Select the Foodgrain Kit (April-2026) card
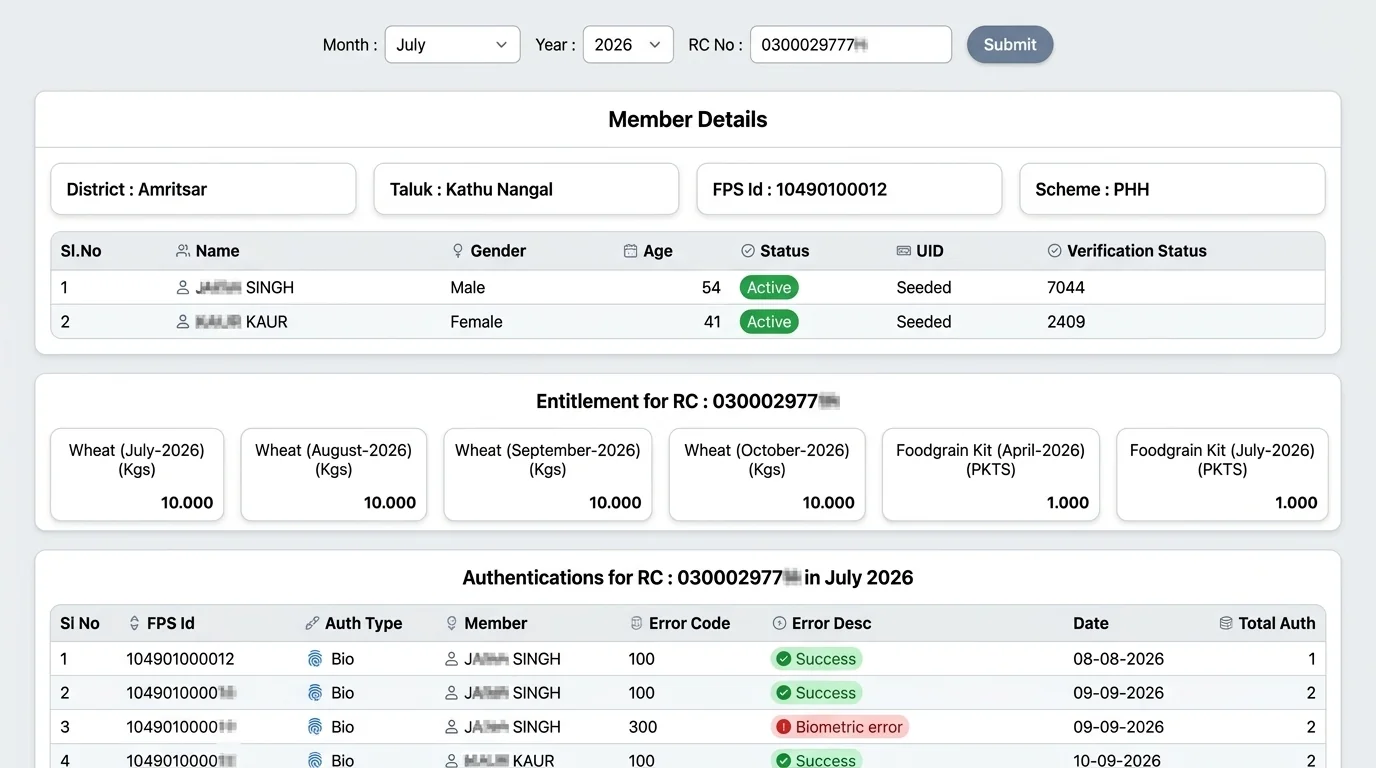 [x=991, y=475]
